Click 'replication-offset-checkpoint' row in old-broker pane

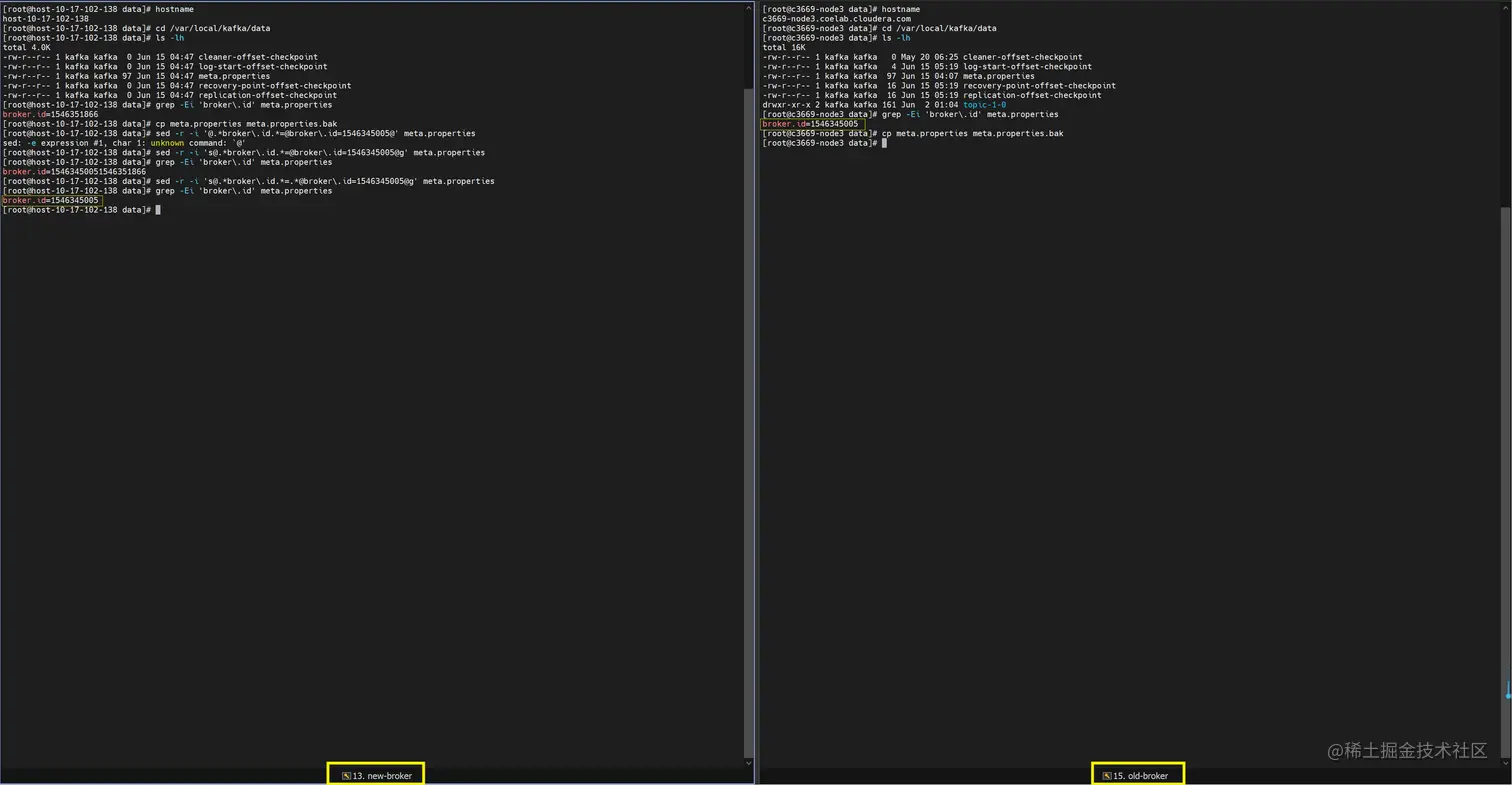point(932,95)
